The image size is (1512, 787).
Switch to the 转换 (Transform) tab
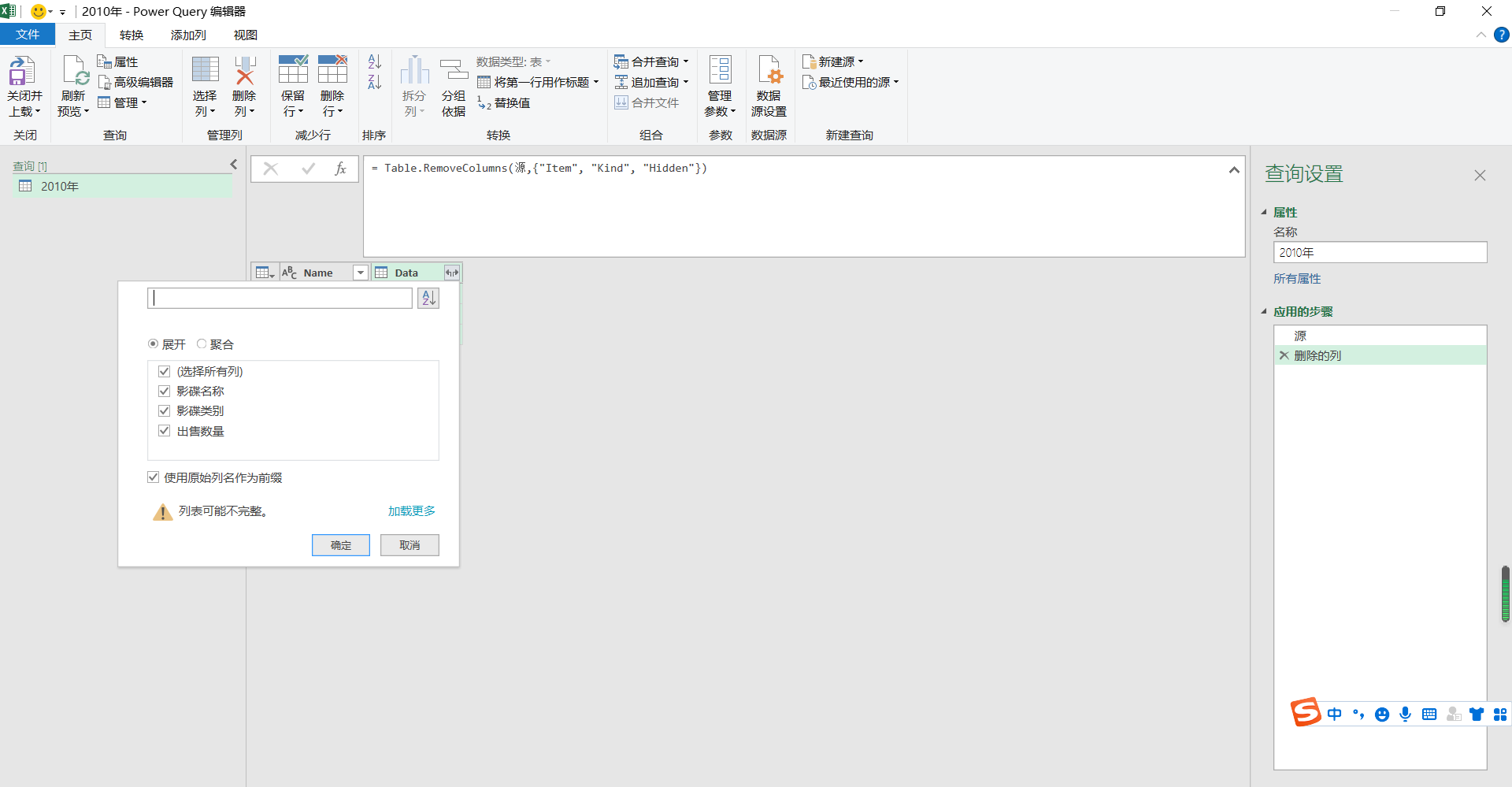coord(132,35)
